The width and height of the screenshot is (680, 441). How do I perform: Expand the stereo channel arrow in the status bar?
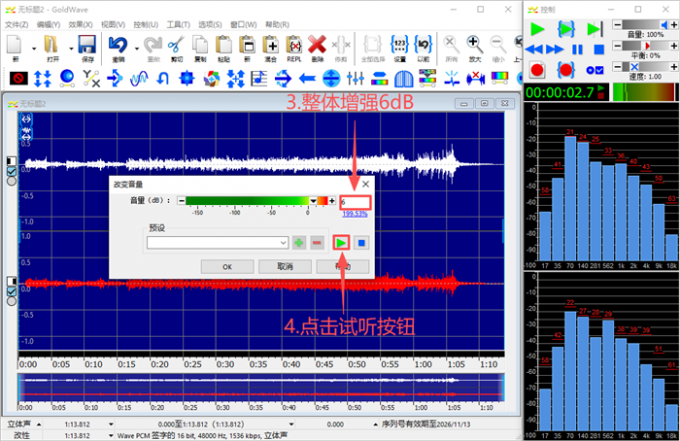39,424
